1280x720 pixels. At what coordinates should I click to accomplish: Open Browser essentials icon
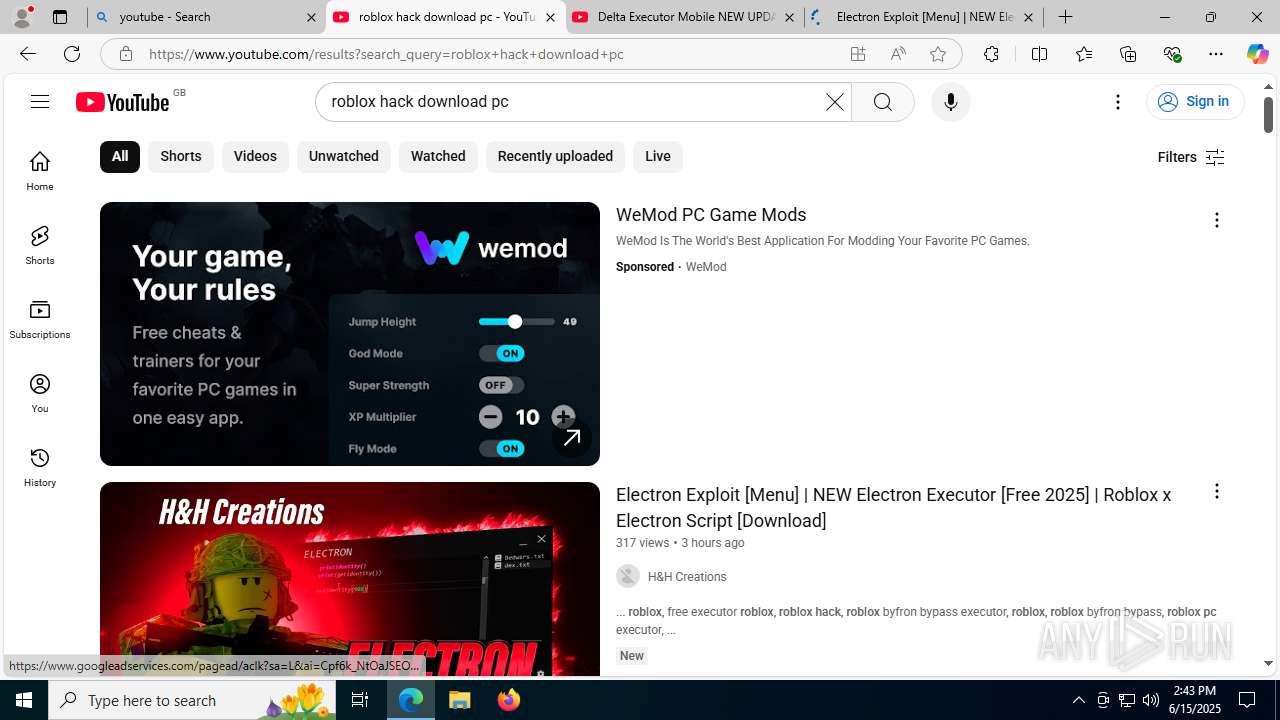point(1172,54)
